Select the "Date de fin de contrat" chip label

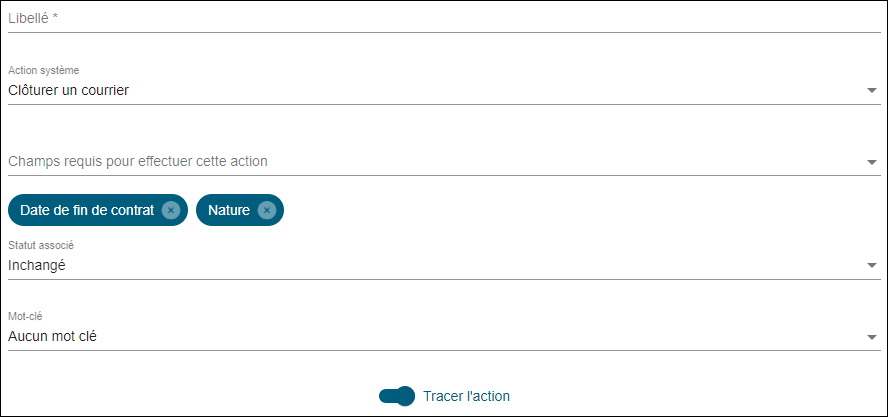click(x=87, y=210)
